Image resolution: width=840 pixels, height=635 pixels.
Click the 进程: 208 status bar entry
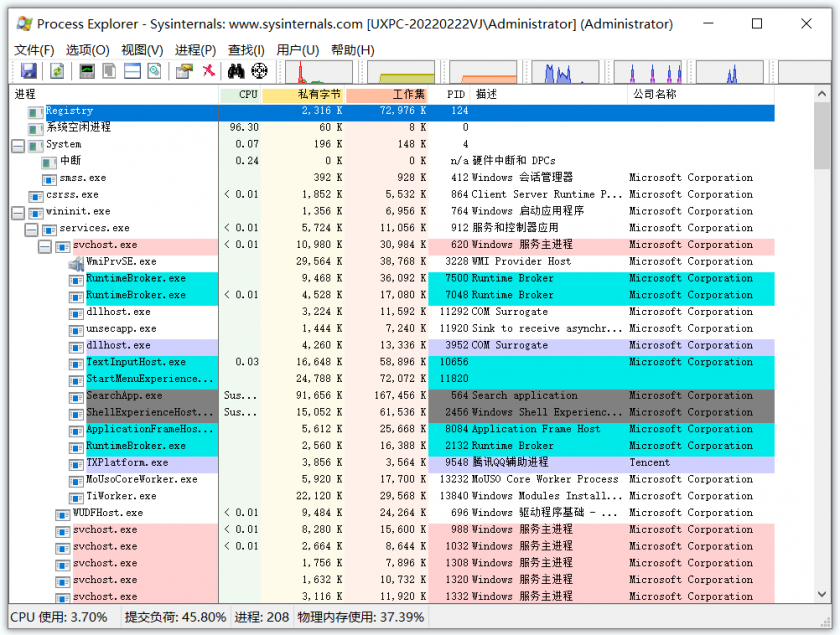pyautogui.click(x=261, y=617)
